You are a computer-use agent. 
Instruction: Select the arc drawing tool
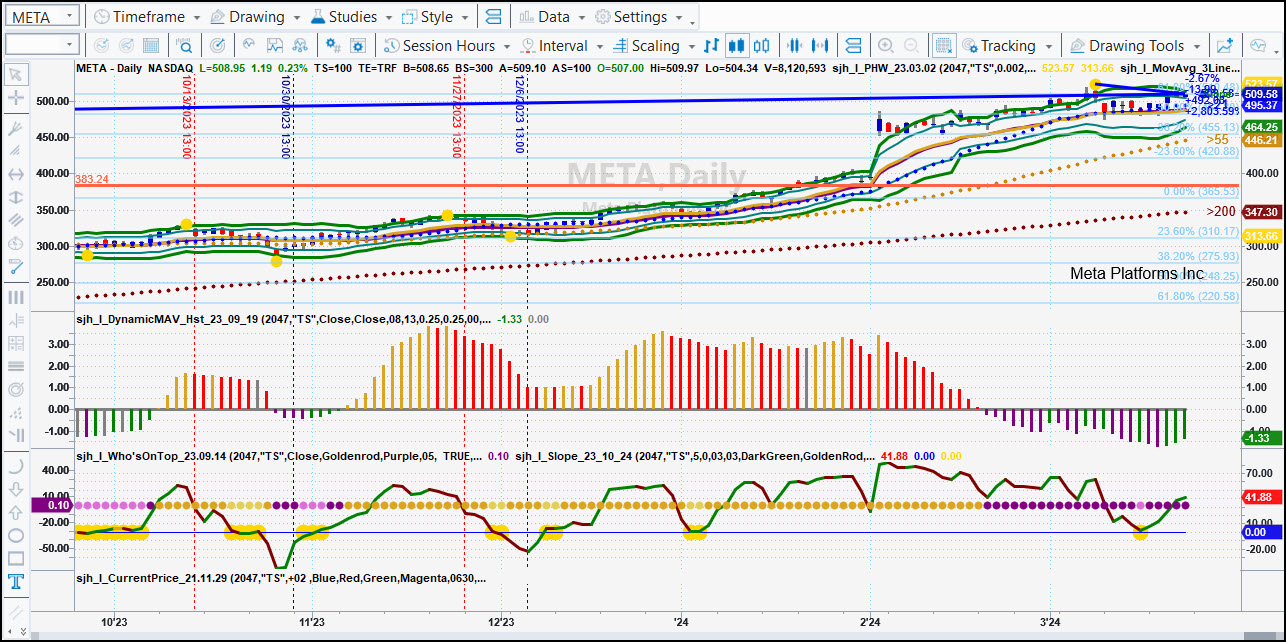click(16, 466)
